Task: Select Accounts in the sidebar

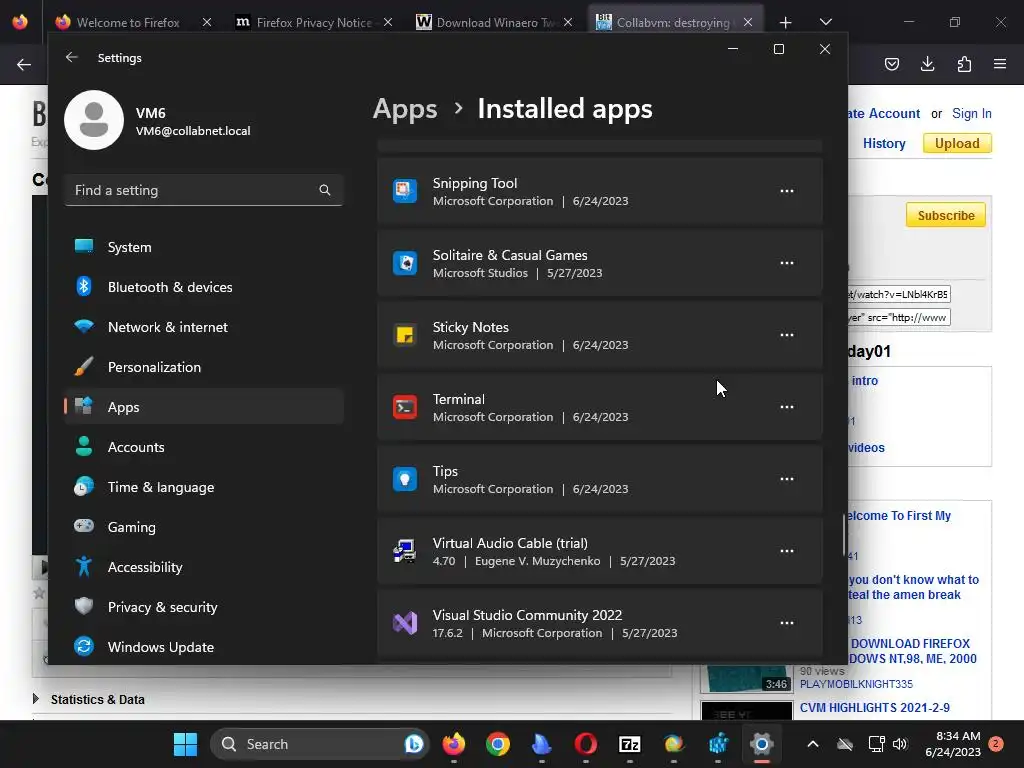Action: [204, 447]
